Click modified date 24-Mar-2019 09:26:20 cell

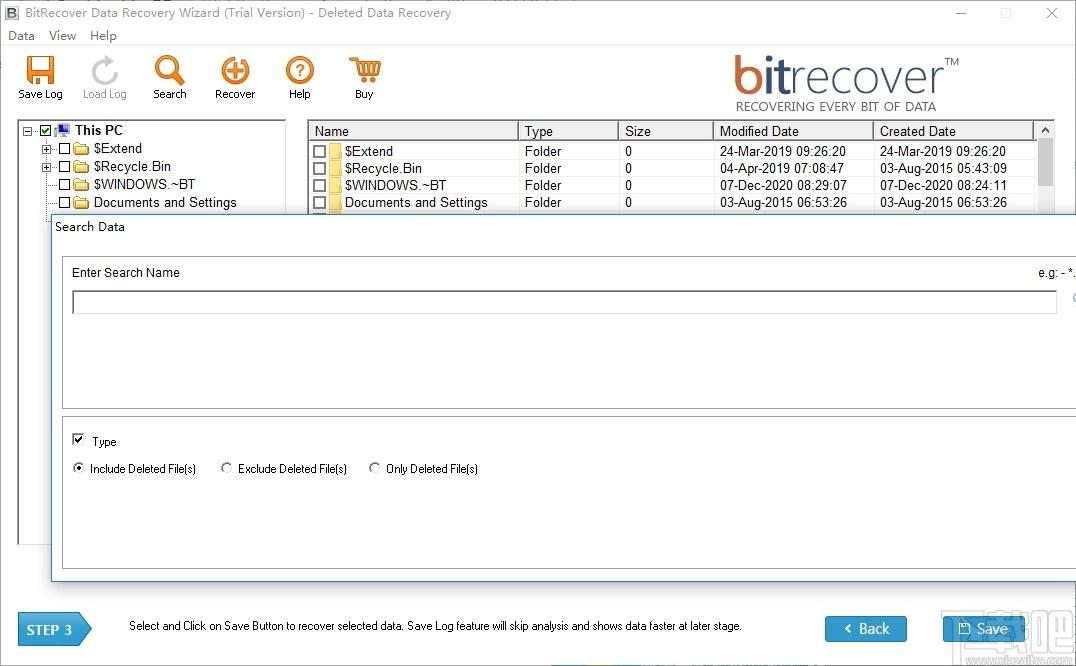[x=782, y=152]
